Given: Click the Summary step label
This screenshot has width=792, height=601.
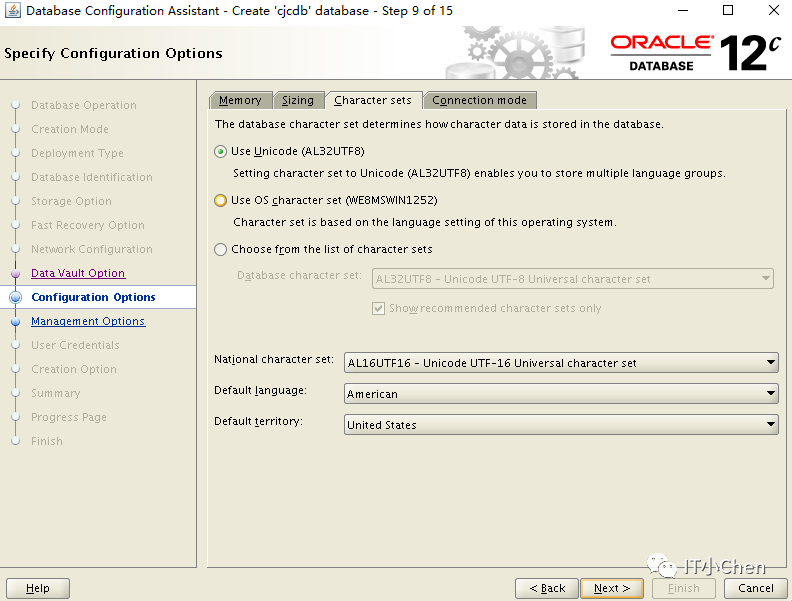Looking at the screenshot, I should 56,393.
